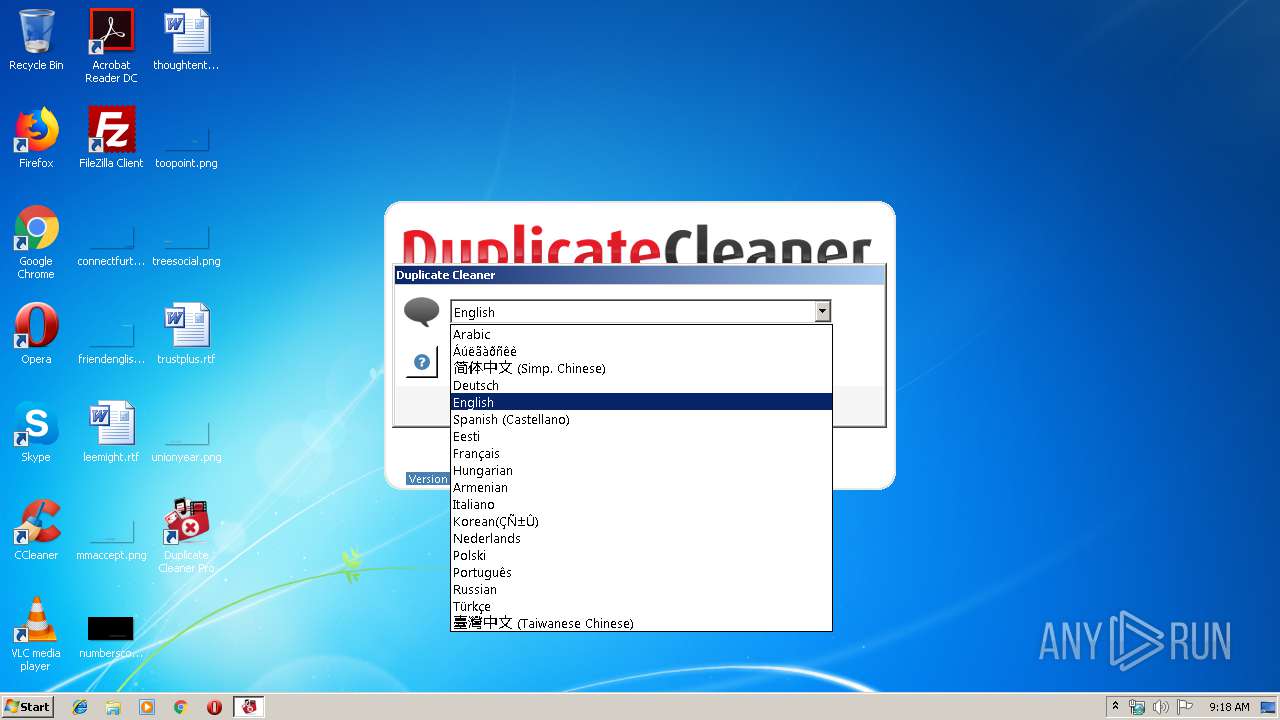This screenshot has height=720, width=1280.
Task: Launch Google Chrome desktop shortcut
Action: pos(36,242)
